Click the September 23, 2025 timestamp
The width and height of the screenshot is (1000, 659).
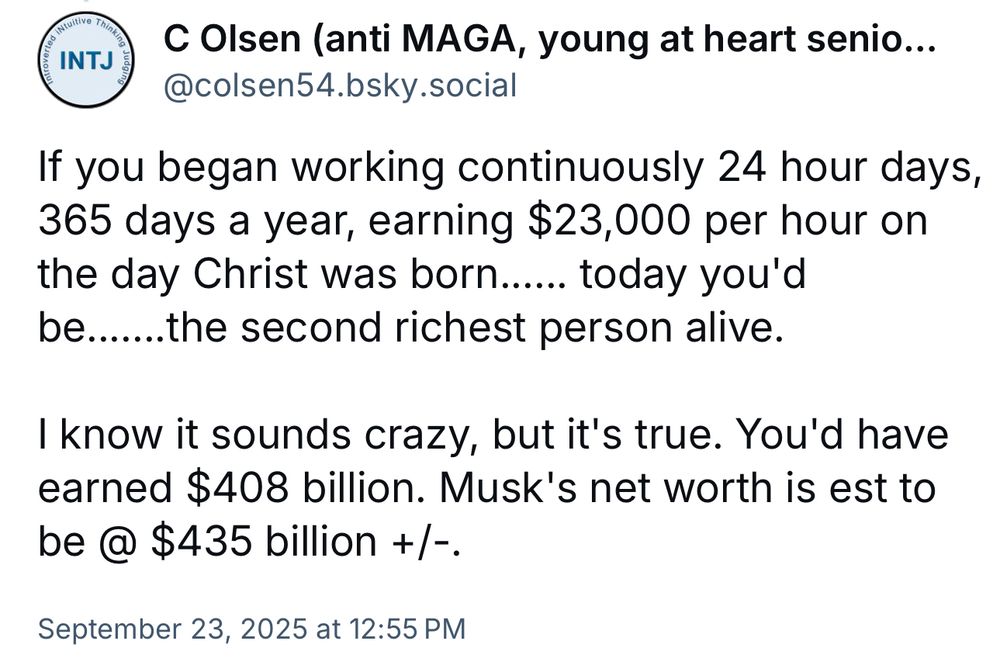(x=251, y=629)
